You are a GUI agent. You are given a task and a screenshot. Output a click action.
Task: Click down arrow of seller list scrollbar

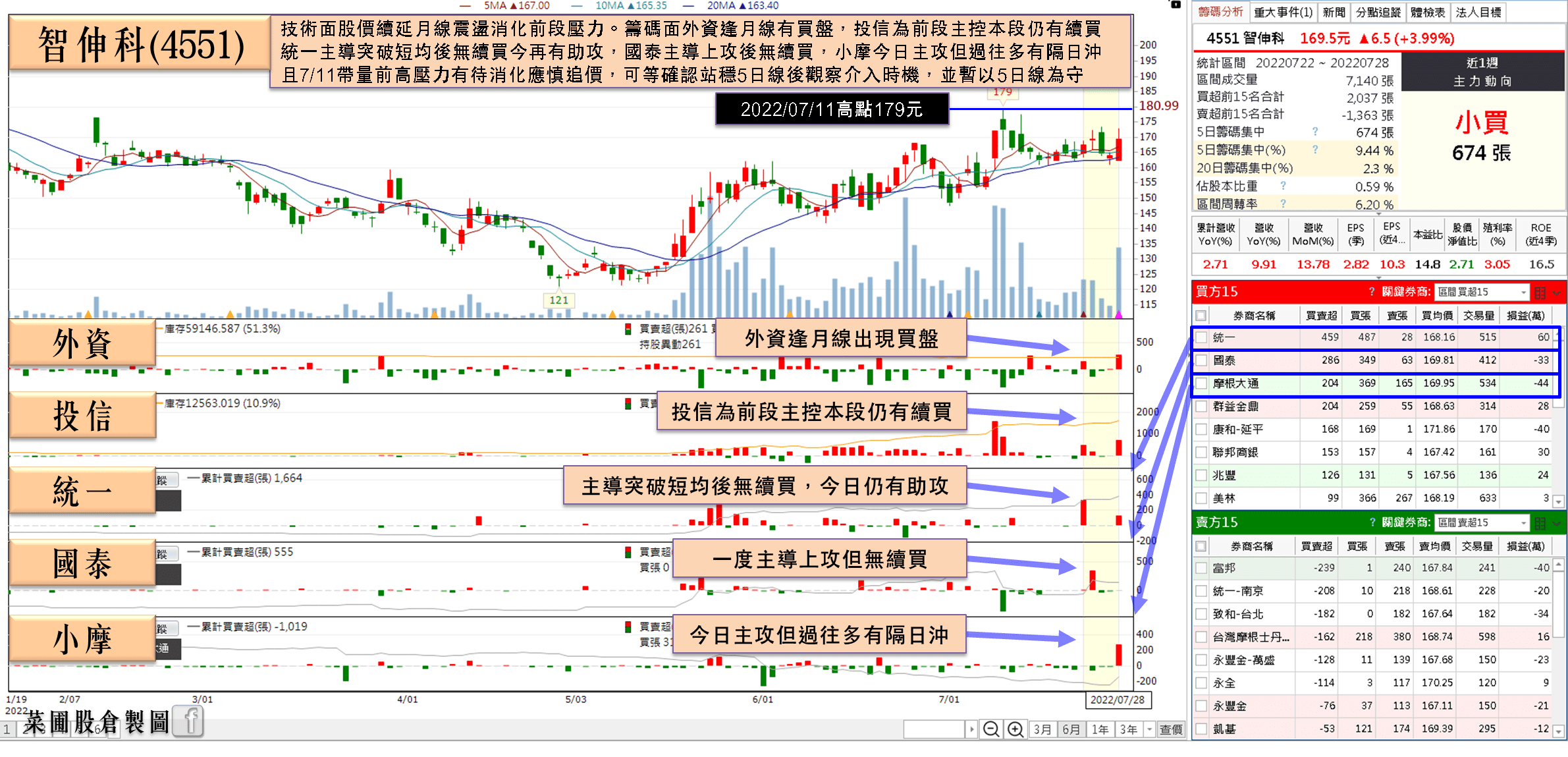click(1558, 731)
